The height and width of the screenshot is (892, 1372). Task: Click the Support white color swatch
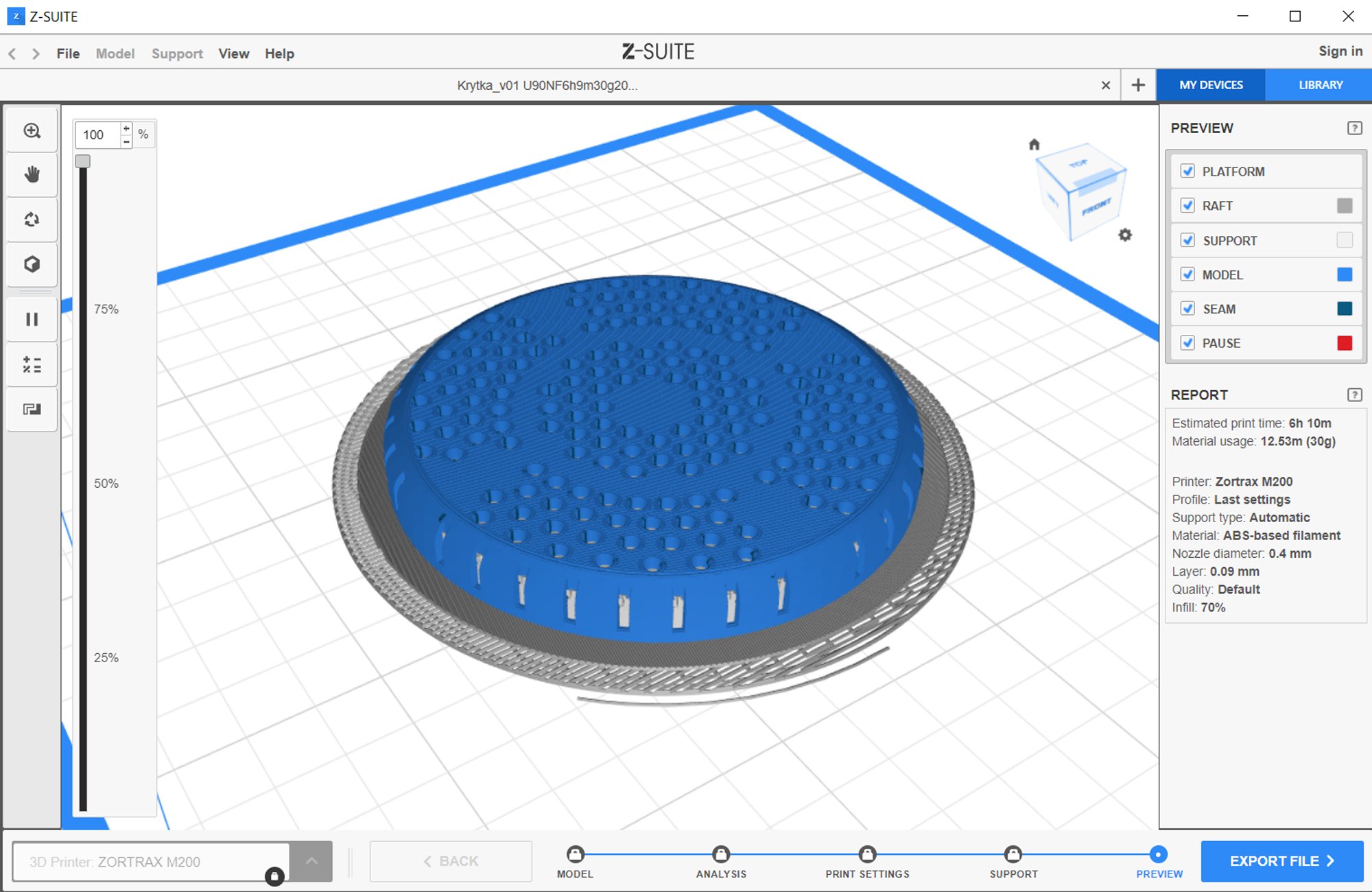(x=1345, y=240)
